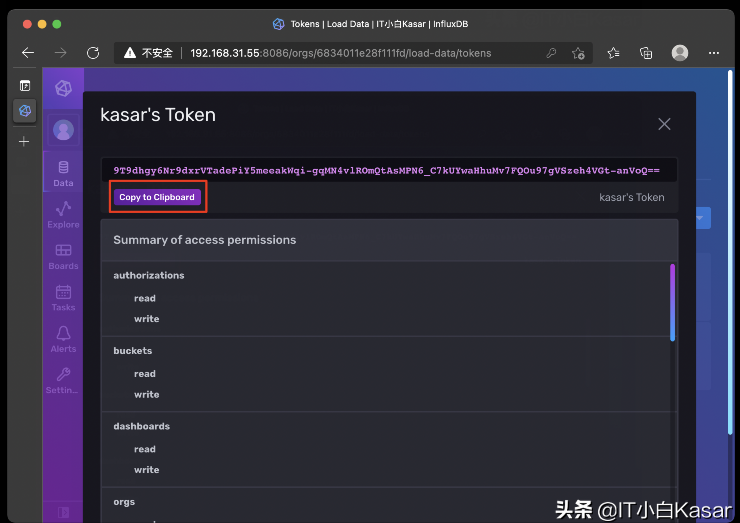Open the Boards icon in the sidebar
This screenshot has width=740, height=523.
tap(63, 250)
